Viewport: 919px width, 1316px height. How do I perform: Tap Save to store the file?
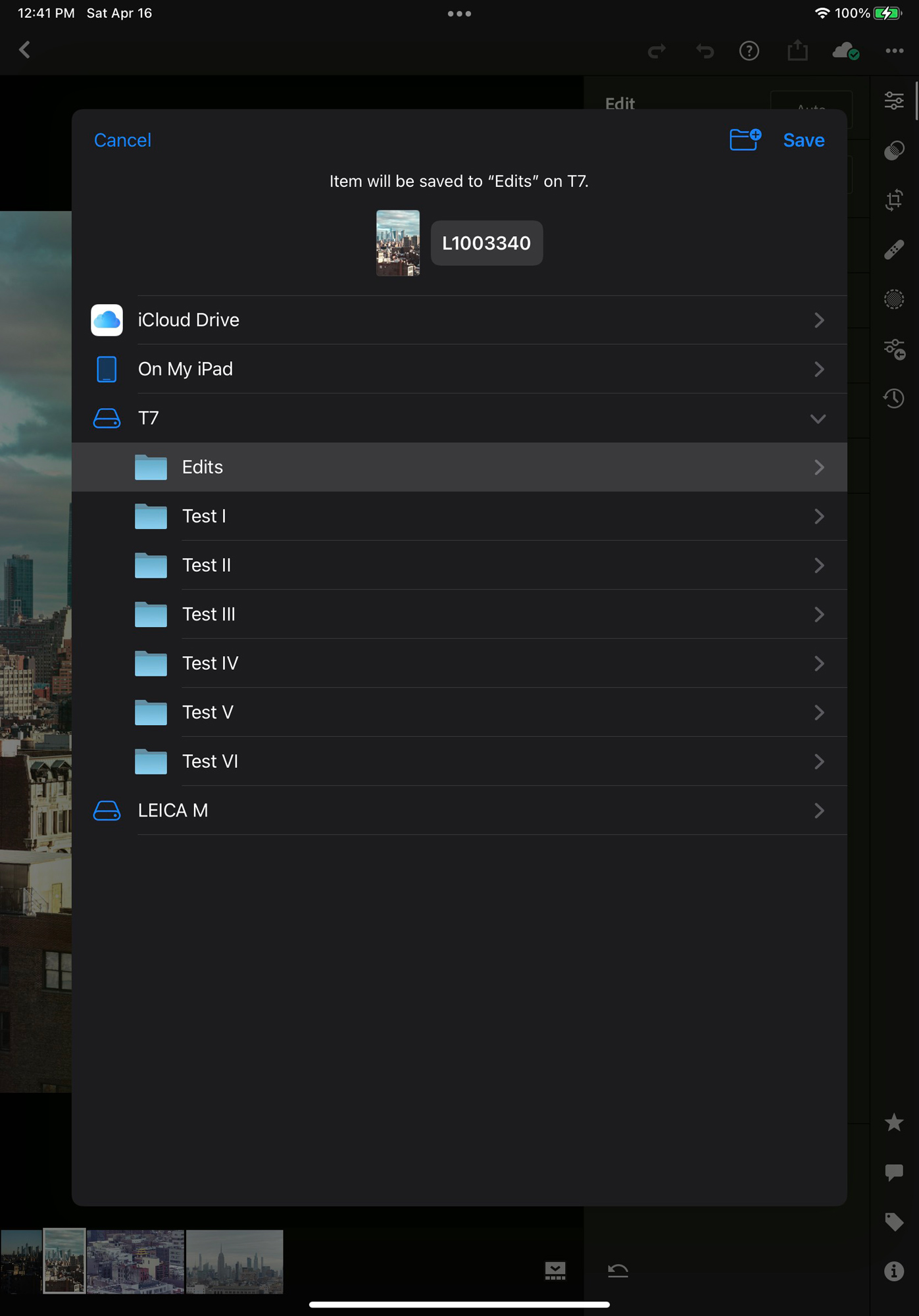[x=803, y=140]
